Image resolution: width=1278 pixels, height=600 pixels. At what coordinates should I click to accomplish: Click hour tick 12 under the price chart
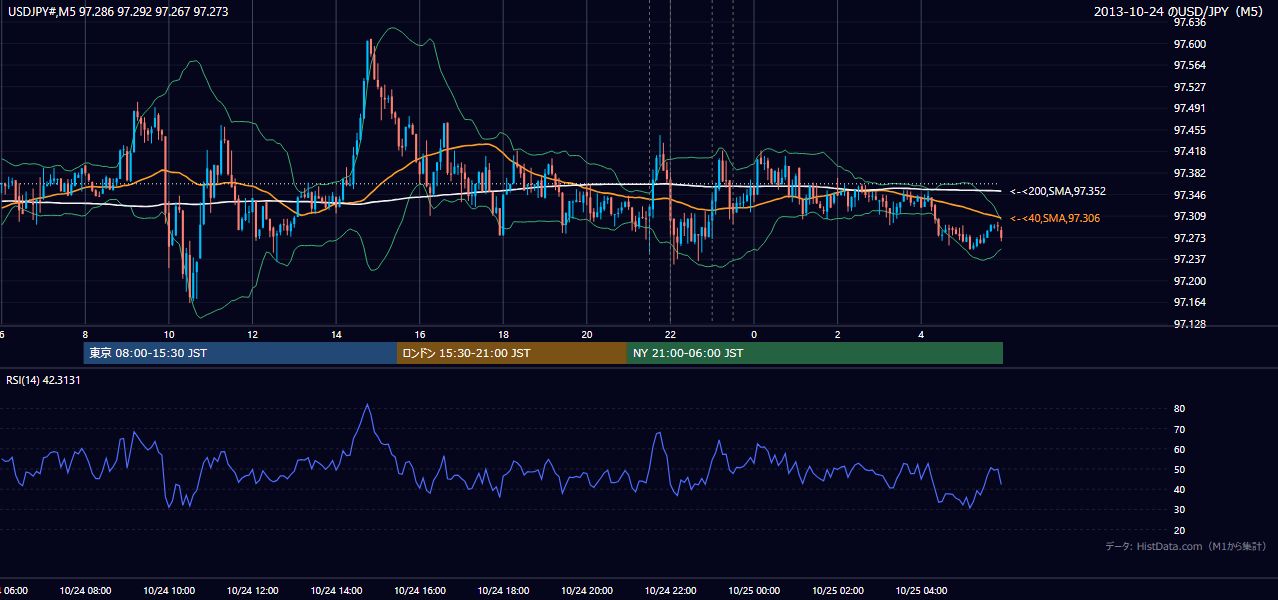click(x=252, y=335)
